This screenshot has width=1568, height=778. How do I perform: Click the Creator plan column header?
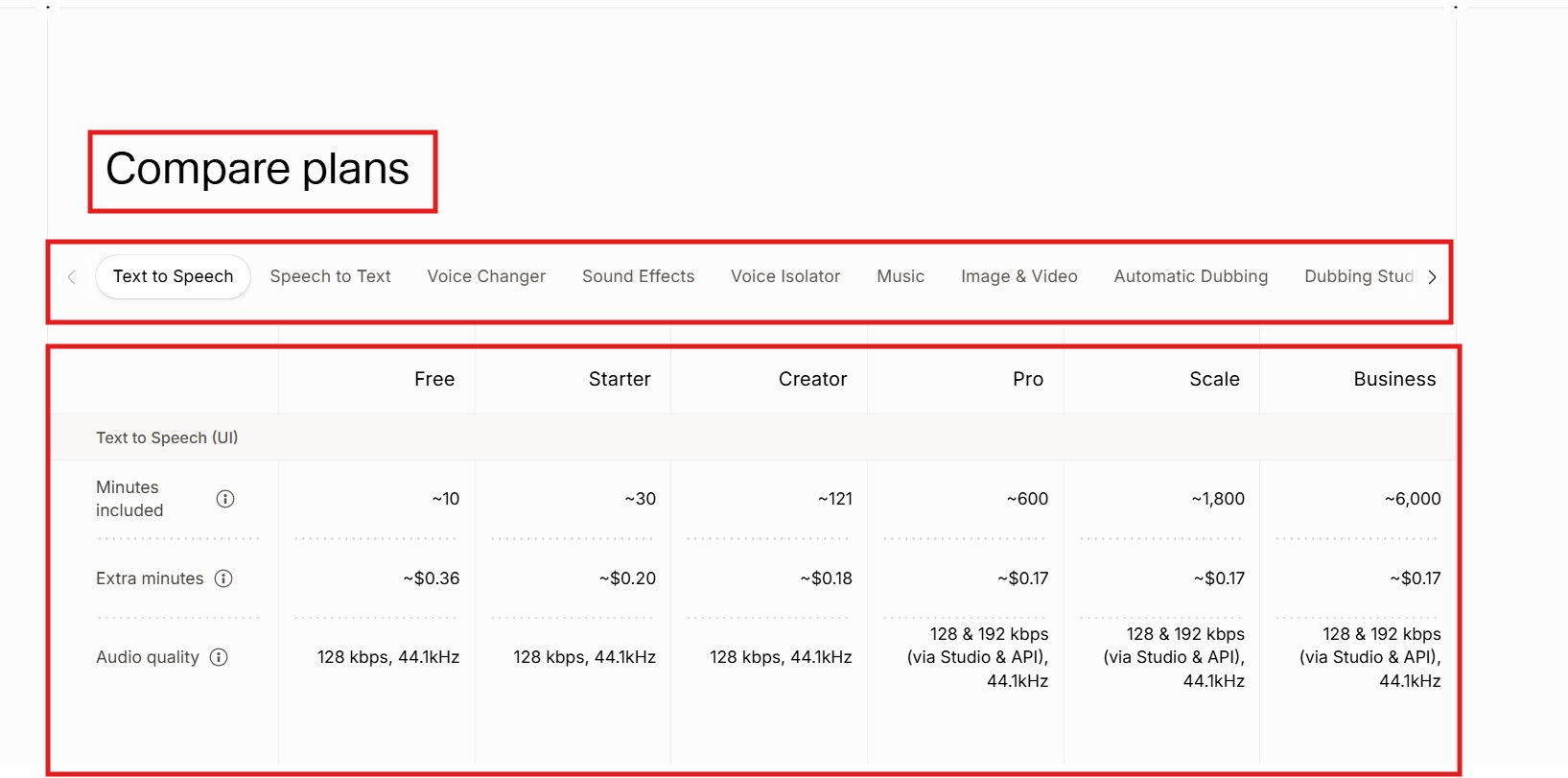point(813,379)
